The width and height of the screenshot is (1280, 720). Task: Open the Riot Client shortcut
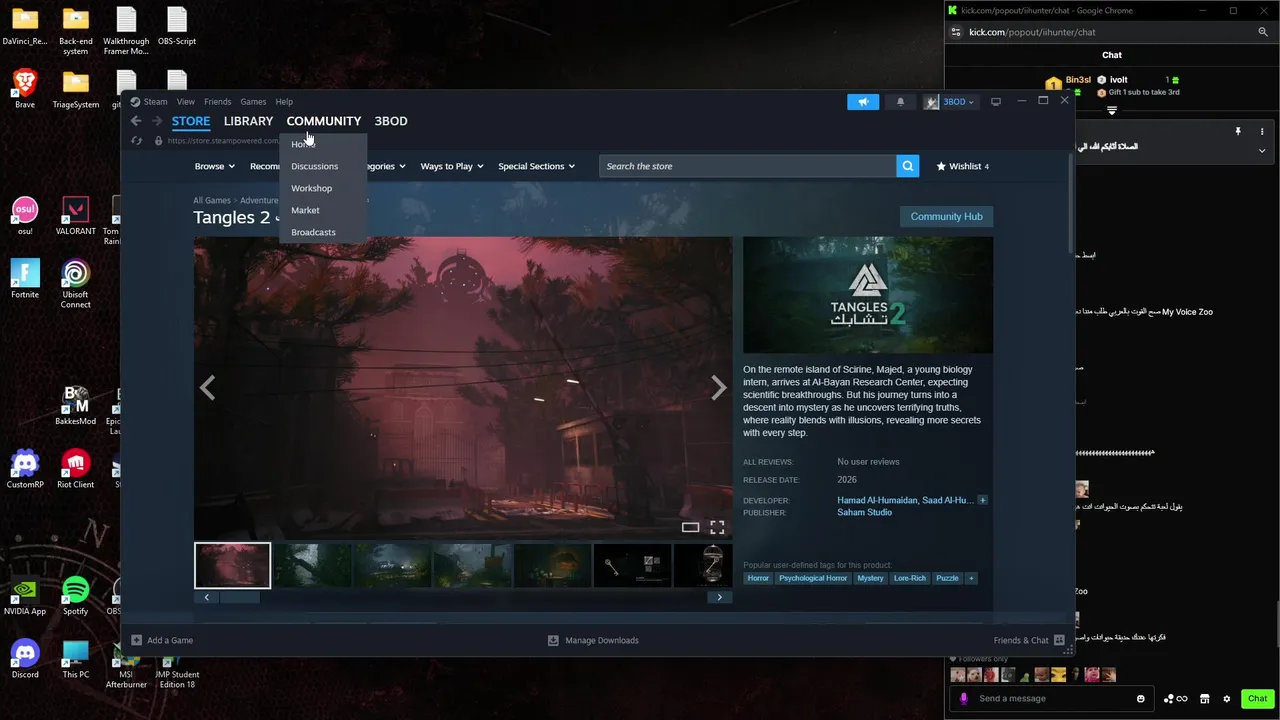[x=75, y=467]
